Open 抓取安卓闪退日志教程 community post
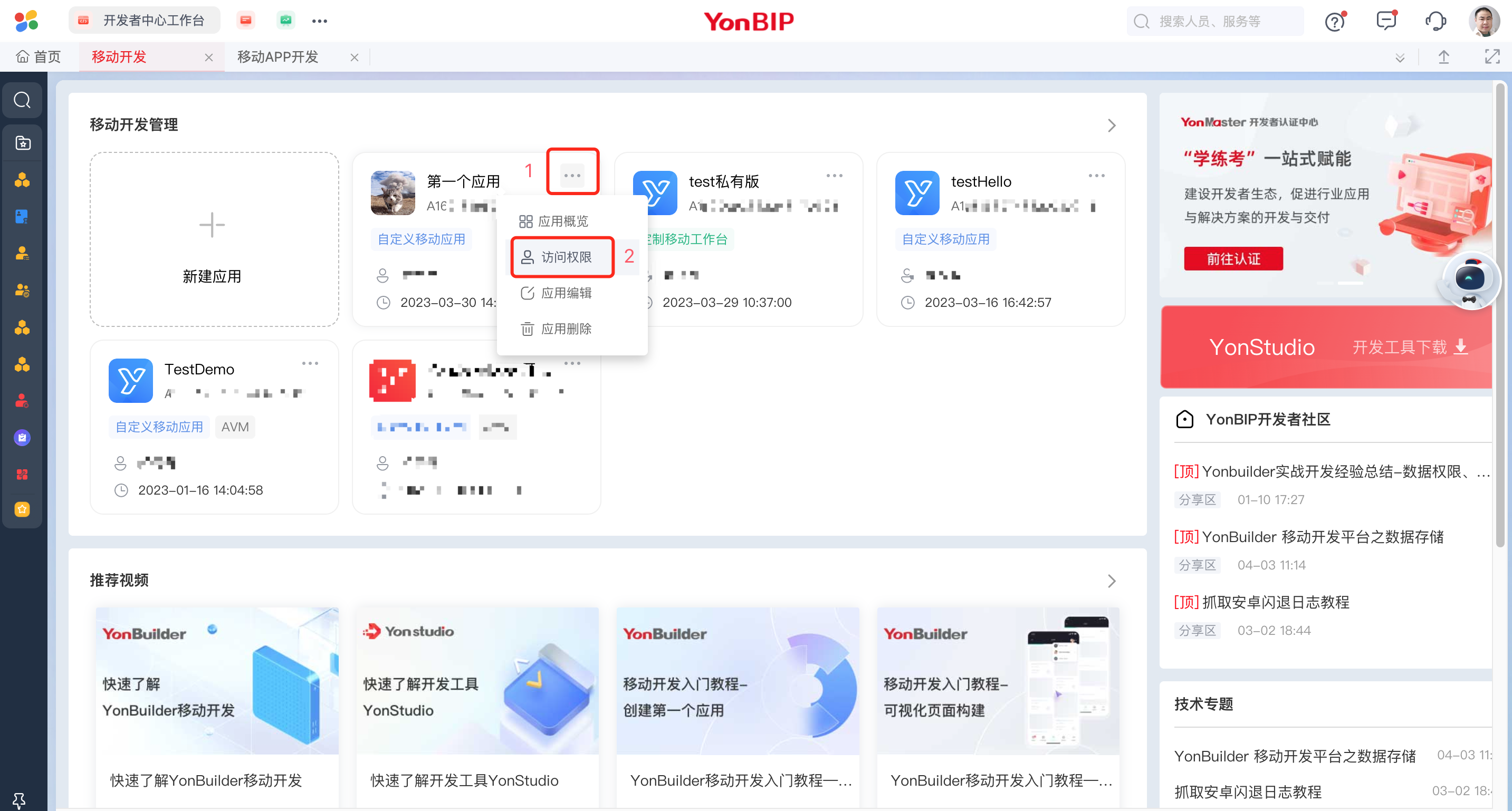The width and height of the screenshot is (1512, 811). click(1275, 602)
